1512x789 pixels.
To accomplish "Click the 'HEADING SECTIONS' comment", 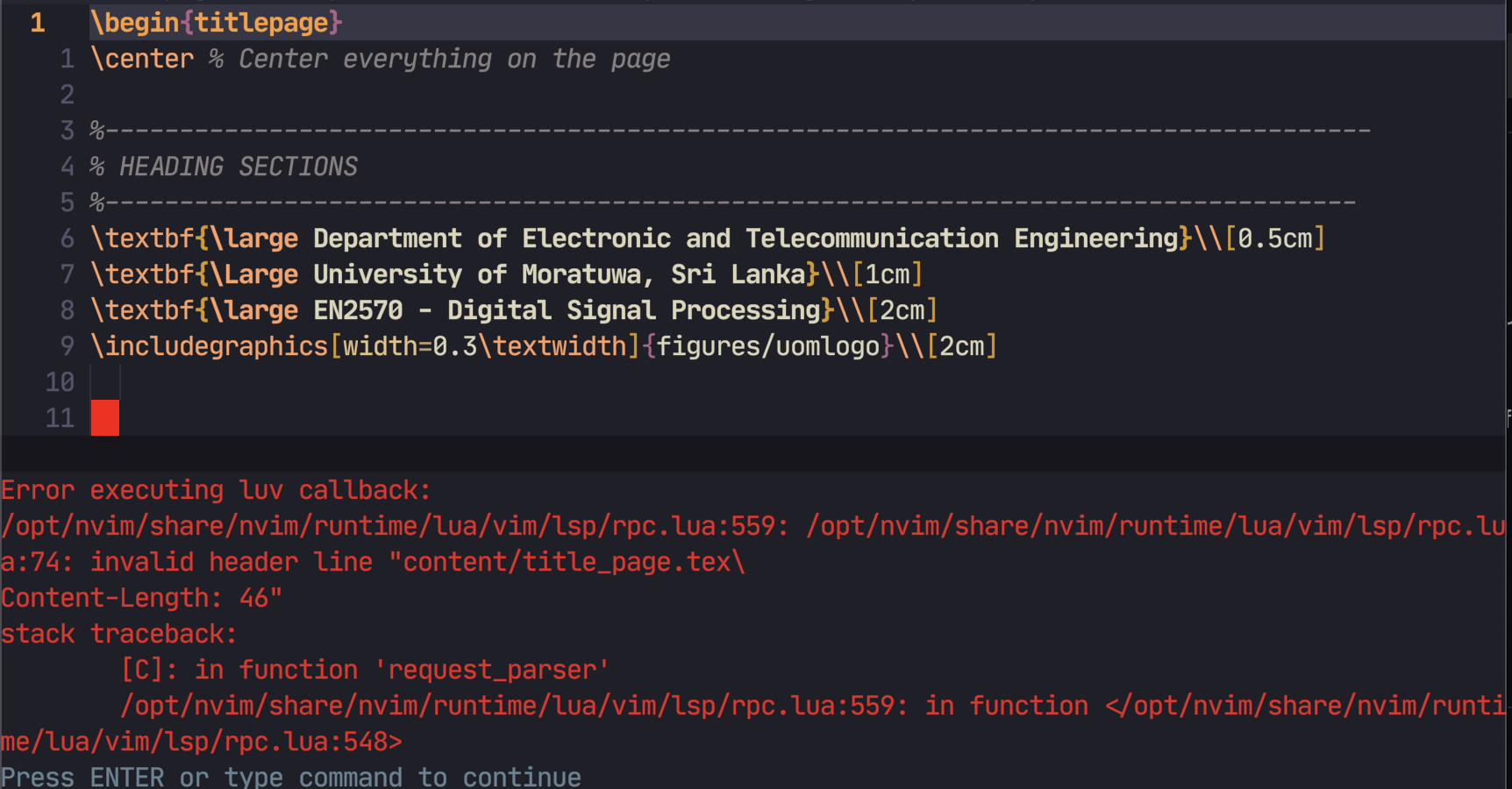I will pyautogui.click(x=239, y=167).
